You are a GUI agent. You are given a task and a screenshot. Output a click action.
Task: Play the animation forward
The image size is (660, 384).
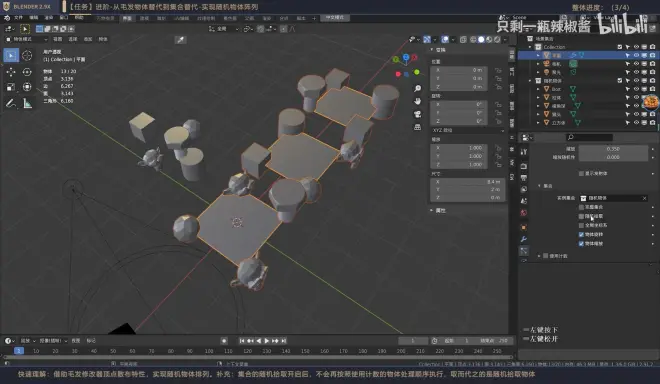266,341
